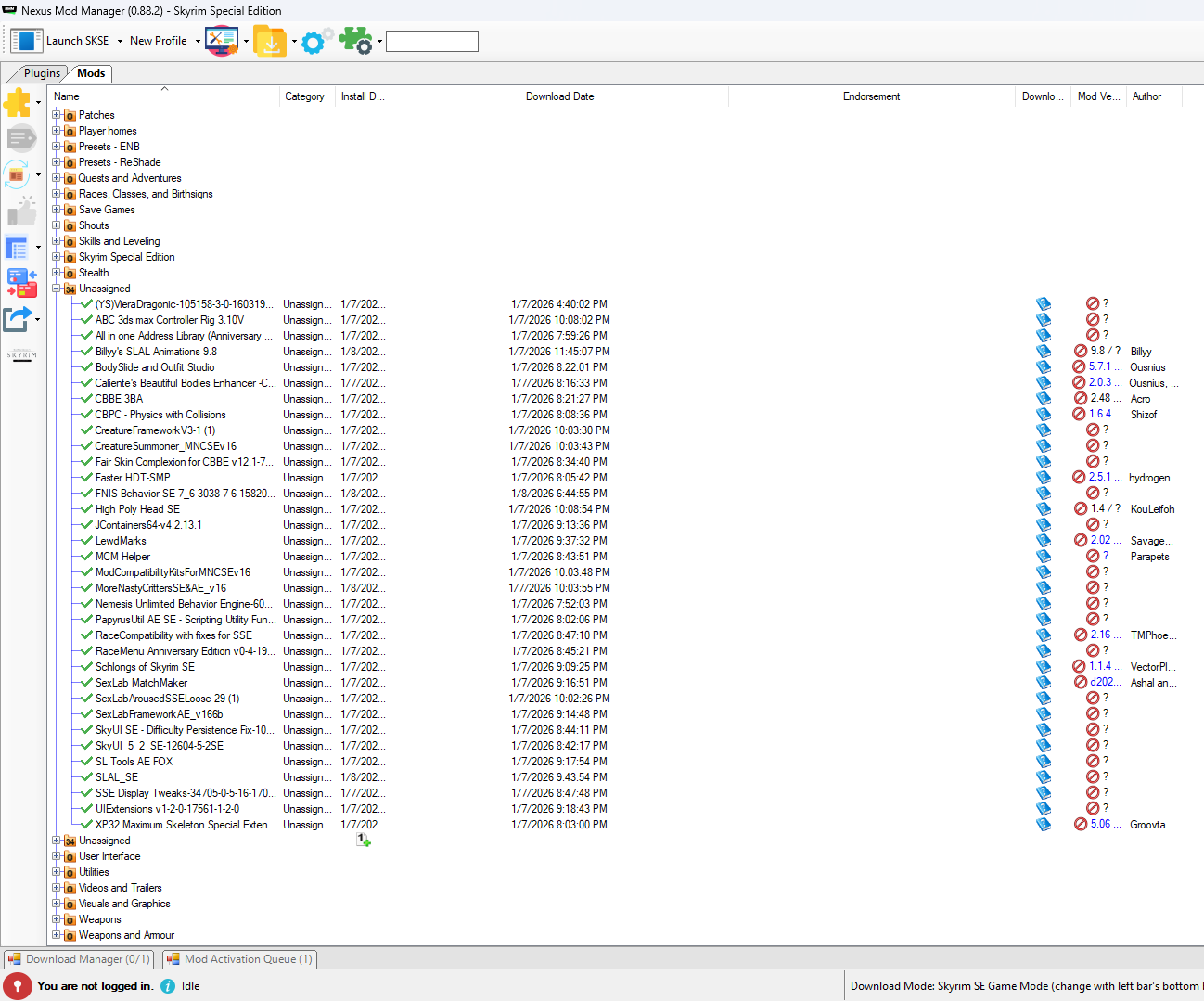This screenshot has width=1204, height=1001.
Task: Click the red prohibited icon for Faster HDT-SMP
Action: pyautogui.click(x=1079, y=478)
